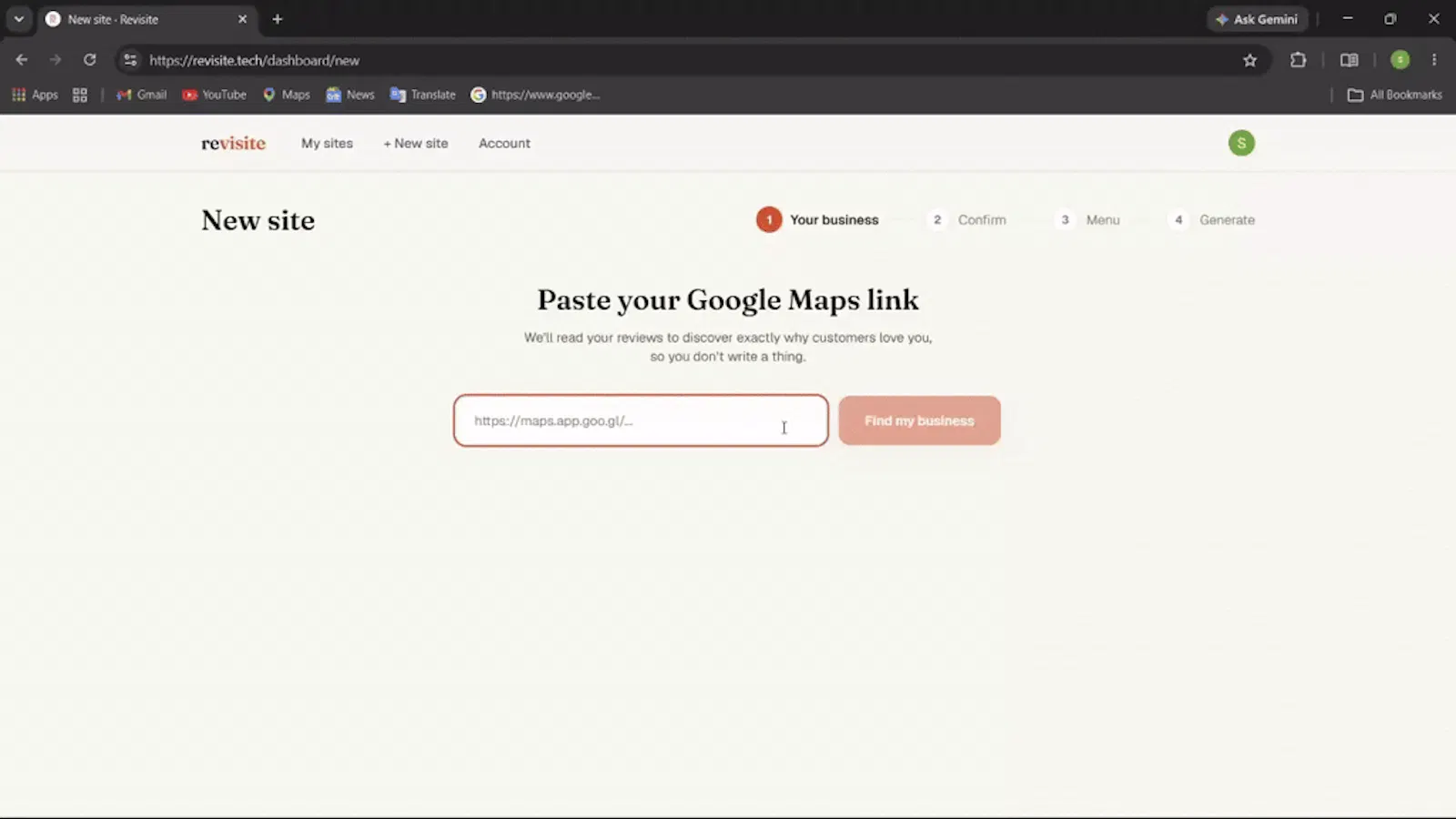Screen dimensions: 1456x819
Task: Select step 2 Confirm
Action: pyautogui.click(x=966, y=219)
